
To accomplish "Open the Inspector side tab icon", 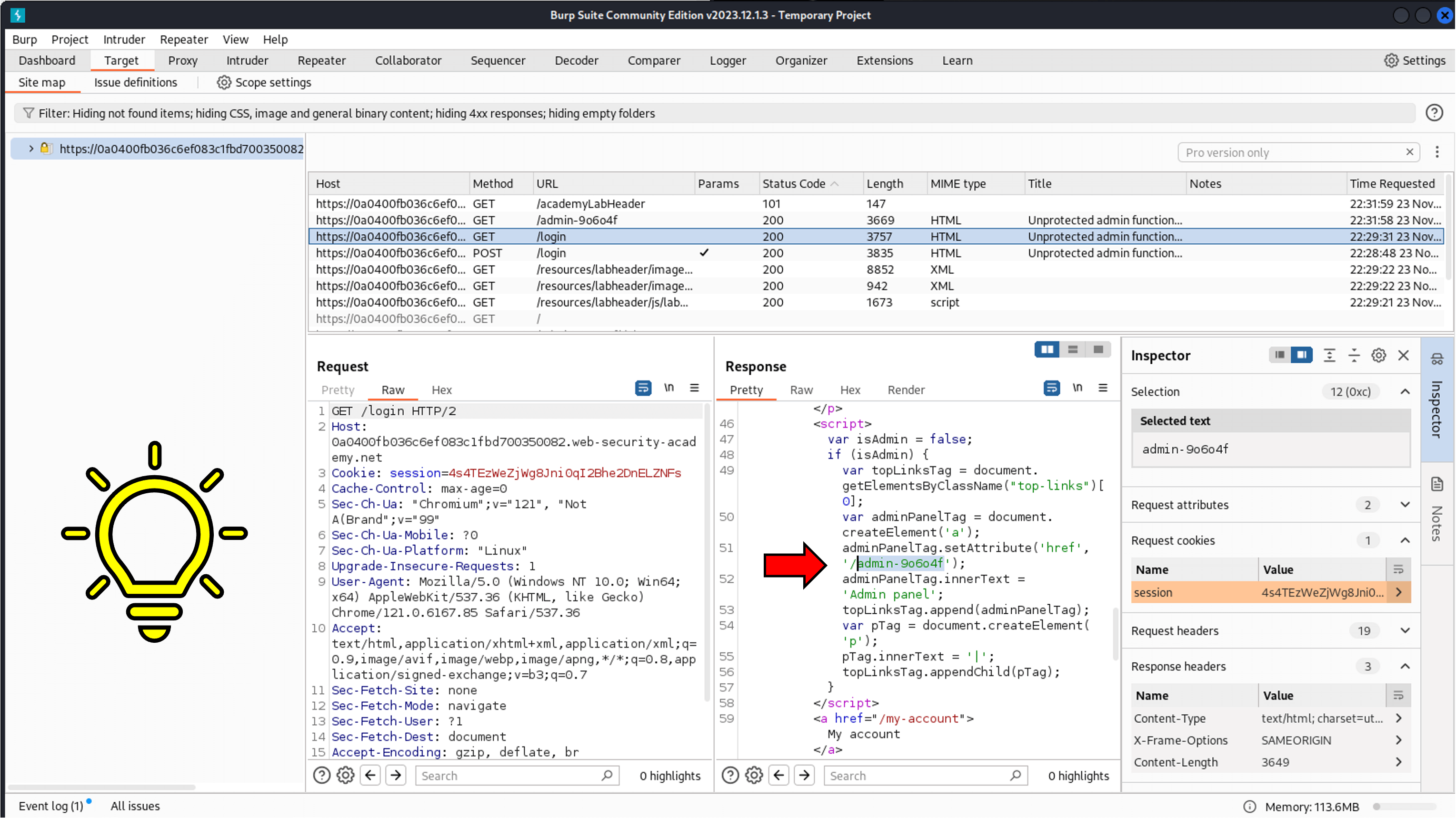I will (1437, 359).
